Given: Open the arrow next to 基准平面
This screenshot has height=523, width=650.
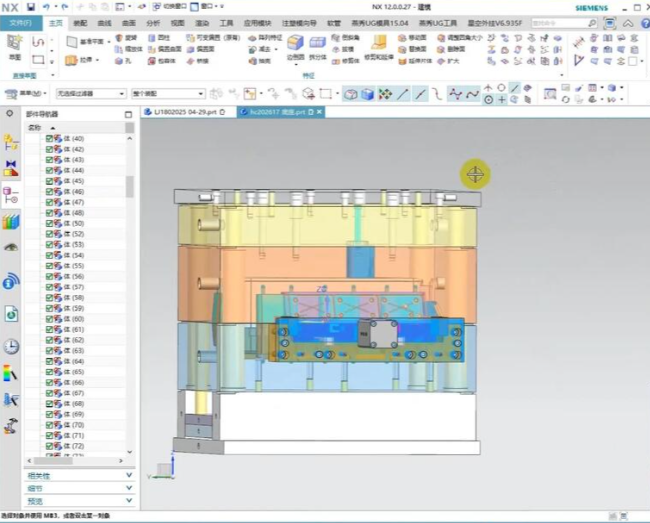Looking at the screenshot, I should (x=109, y=41).
